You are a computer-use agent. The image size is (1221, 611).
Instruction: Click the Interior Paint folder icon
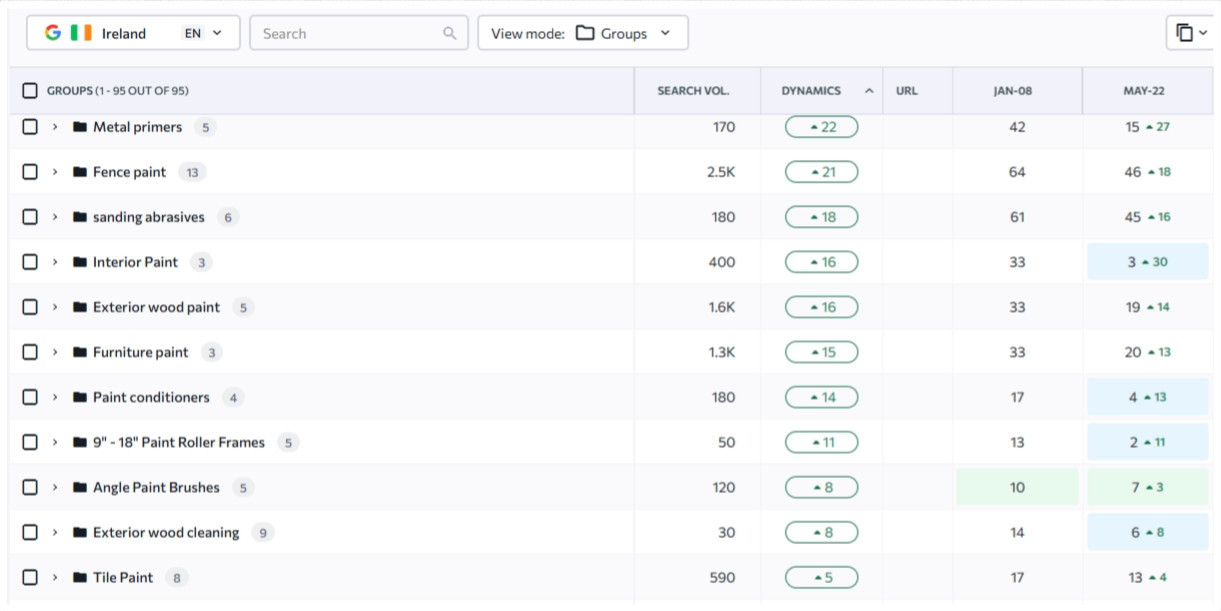(80, 262)
